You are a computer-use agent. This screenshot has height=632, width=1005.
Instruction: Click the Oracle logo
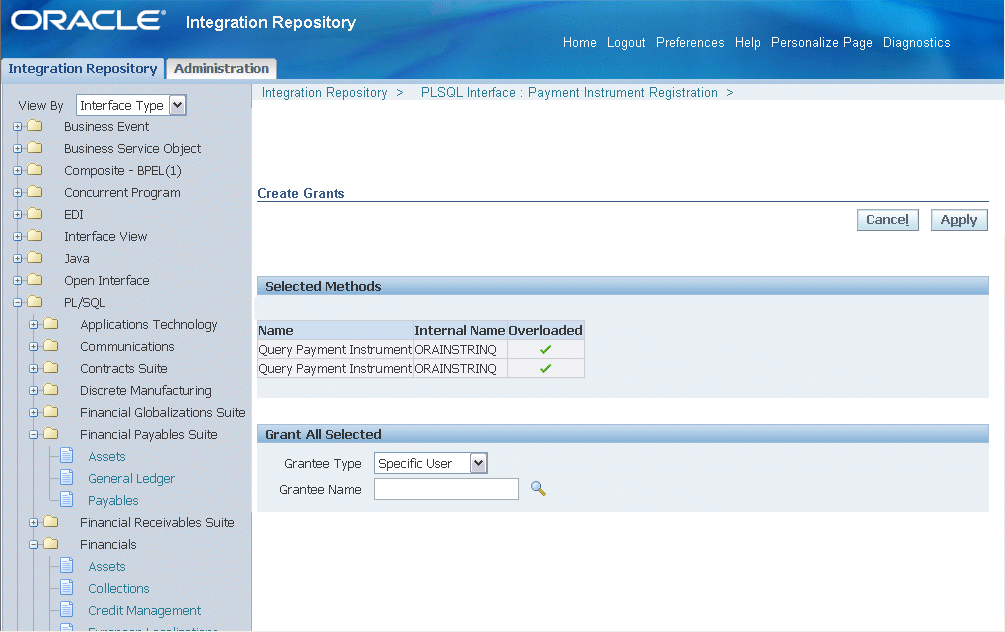pyautogui.click(x=88, y=21)
